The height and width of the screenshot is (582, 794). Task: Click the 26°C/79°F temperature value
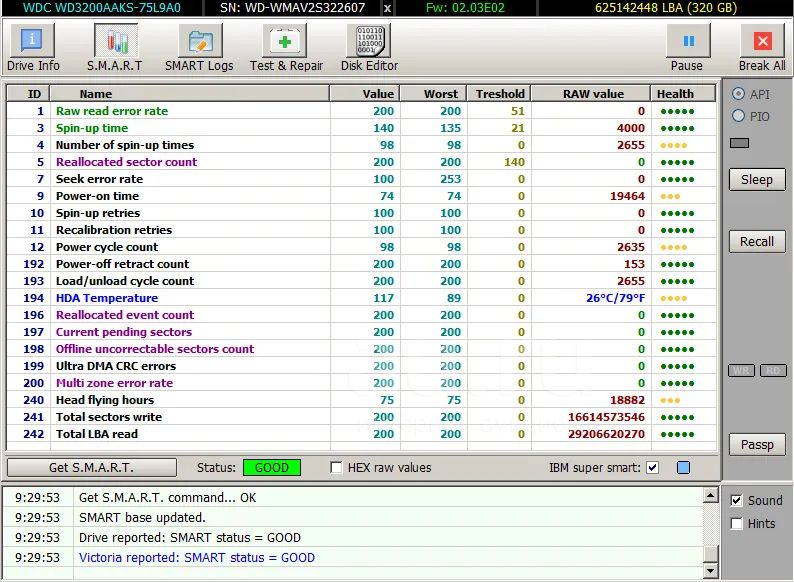[615, 298]
